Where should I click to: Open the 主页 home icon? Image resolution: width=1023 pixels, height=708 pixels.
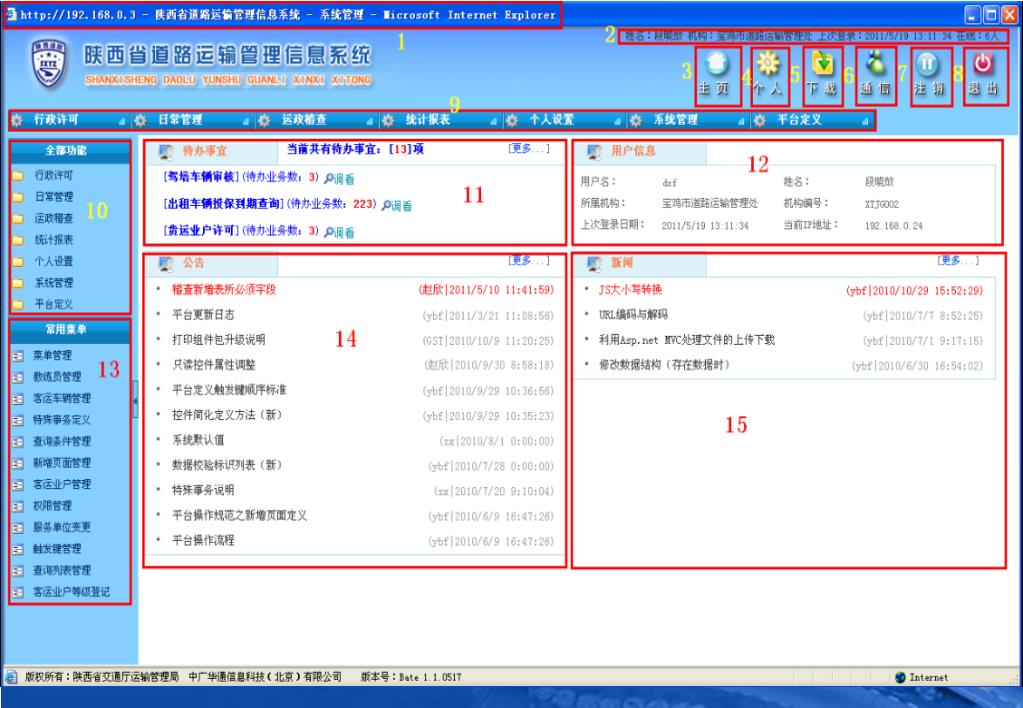[x=717, y=65]
